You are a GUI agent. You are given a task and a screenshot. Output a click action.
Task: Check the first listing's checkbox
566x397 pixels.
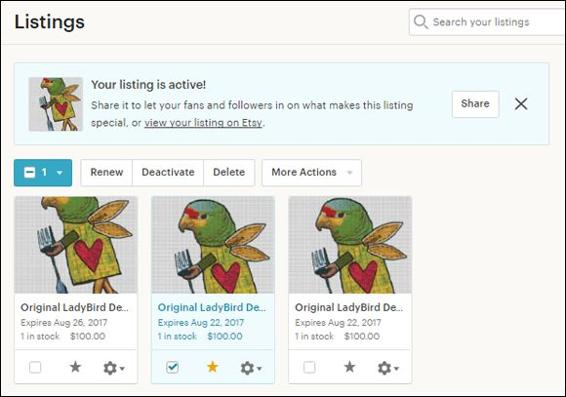(x=35, y=367)
